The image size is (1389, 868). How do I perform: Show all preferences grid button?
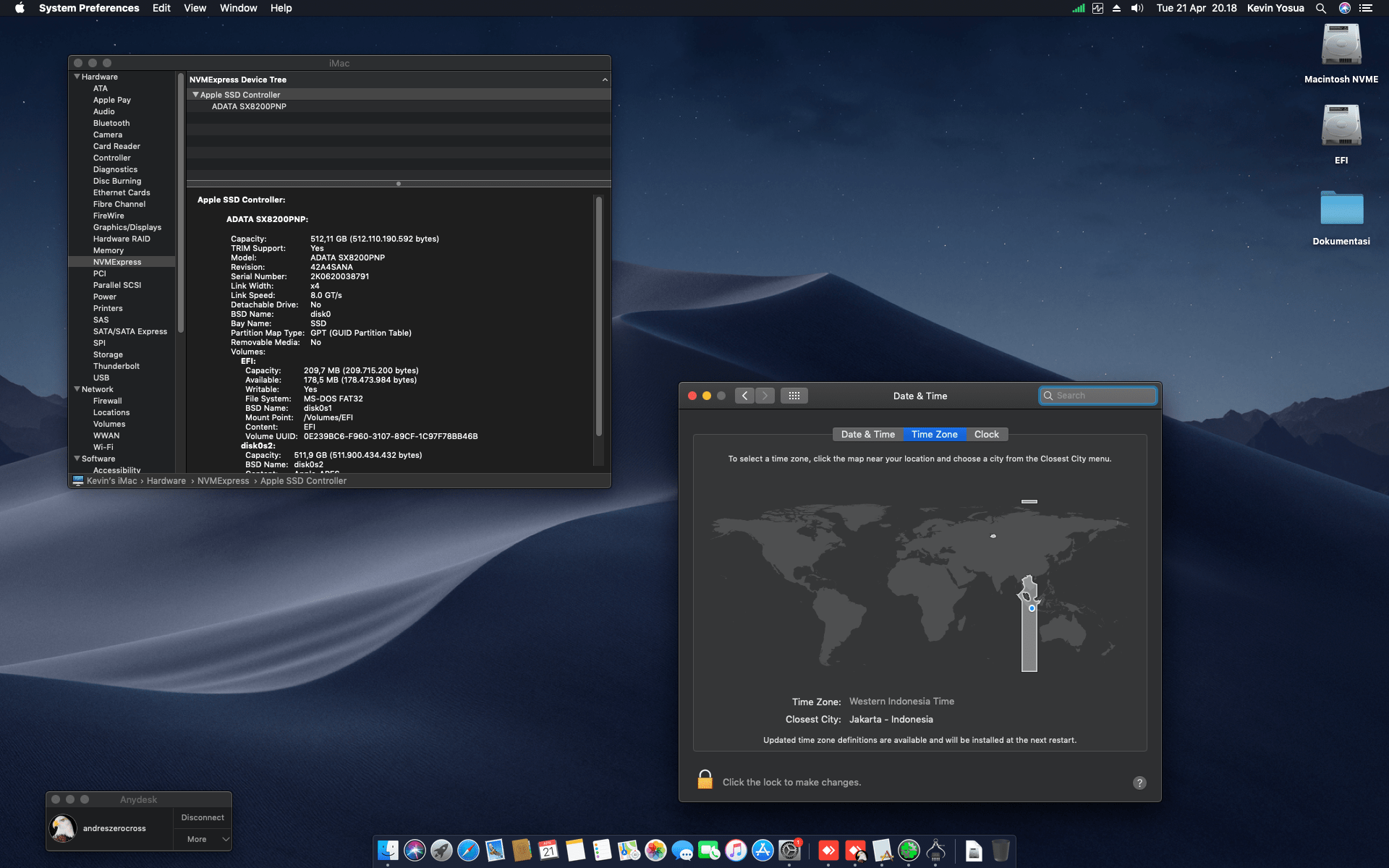(x=794, y=396)
